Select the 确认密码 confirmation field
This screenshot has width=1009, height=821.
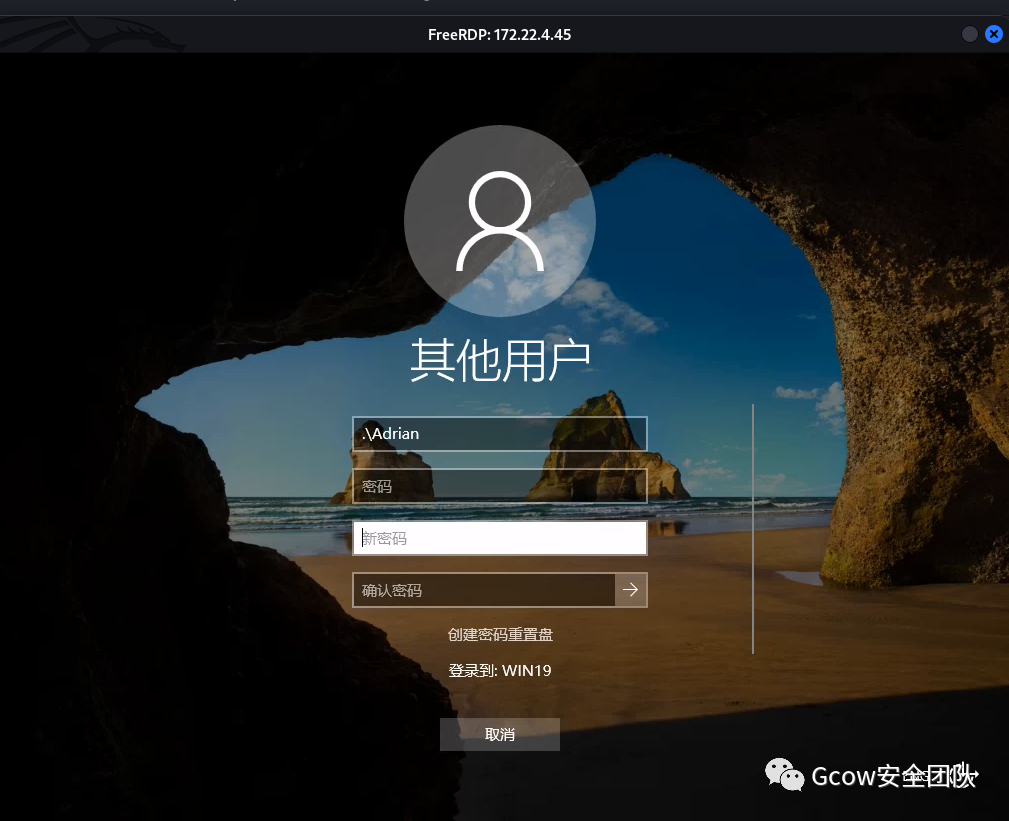coord(482,590)
